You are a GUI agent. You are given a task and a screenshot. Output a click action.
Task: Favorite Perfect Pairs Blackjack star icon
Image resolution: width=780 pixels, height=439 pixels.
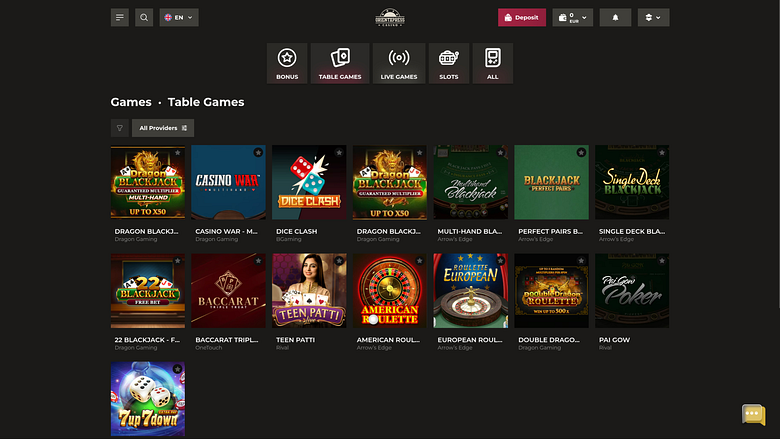[x=581, y=153]
